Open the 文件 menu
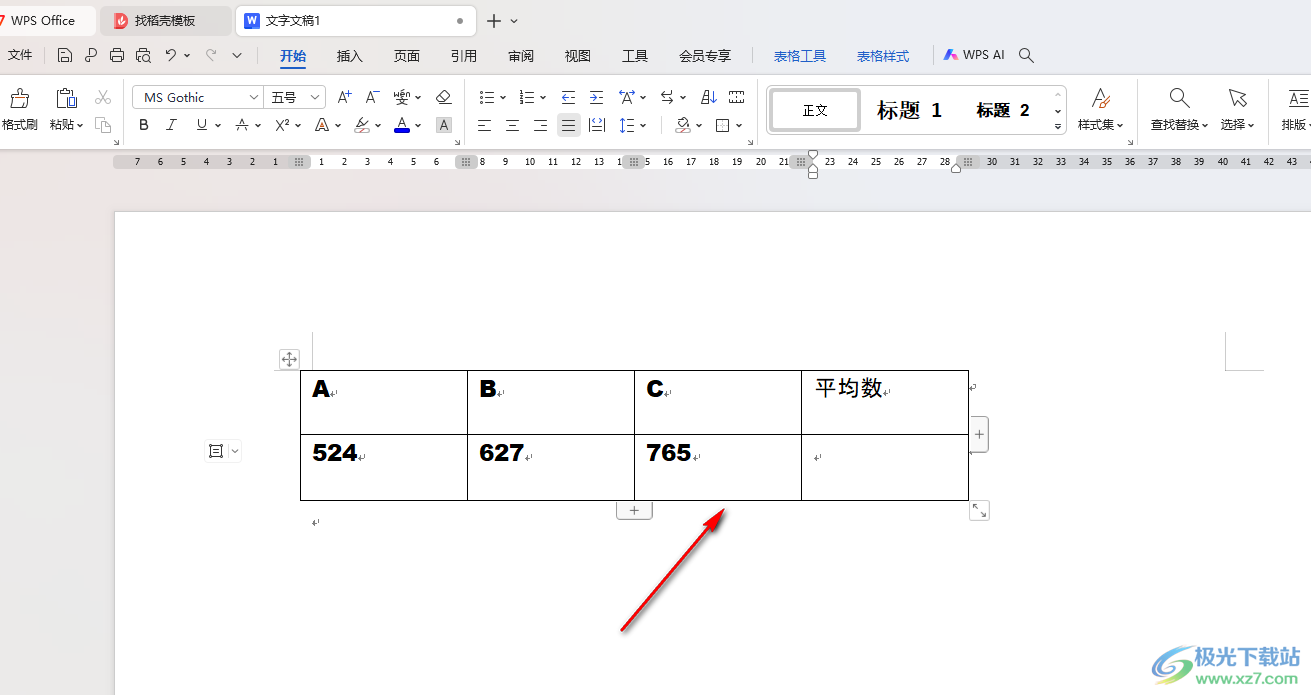1311x695 pixels. 20,56
